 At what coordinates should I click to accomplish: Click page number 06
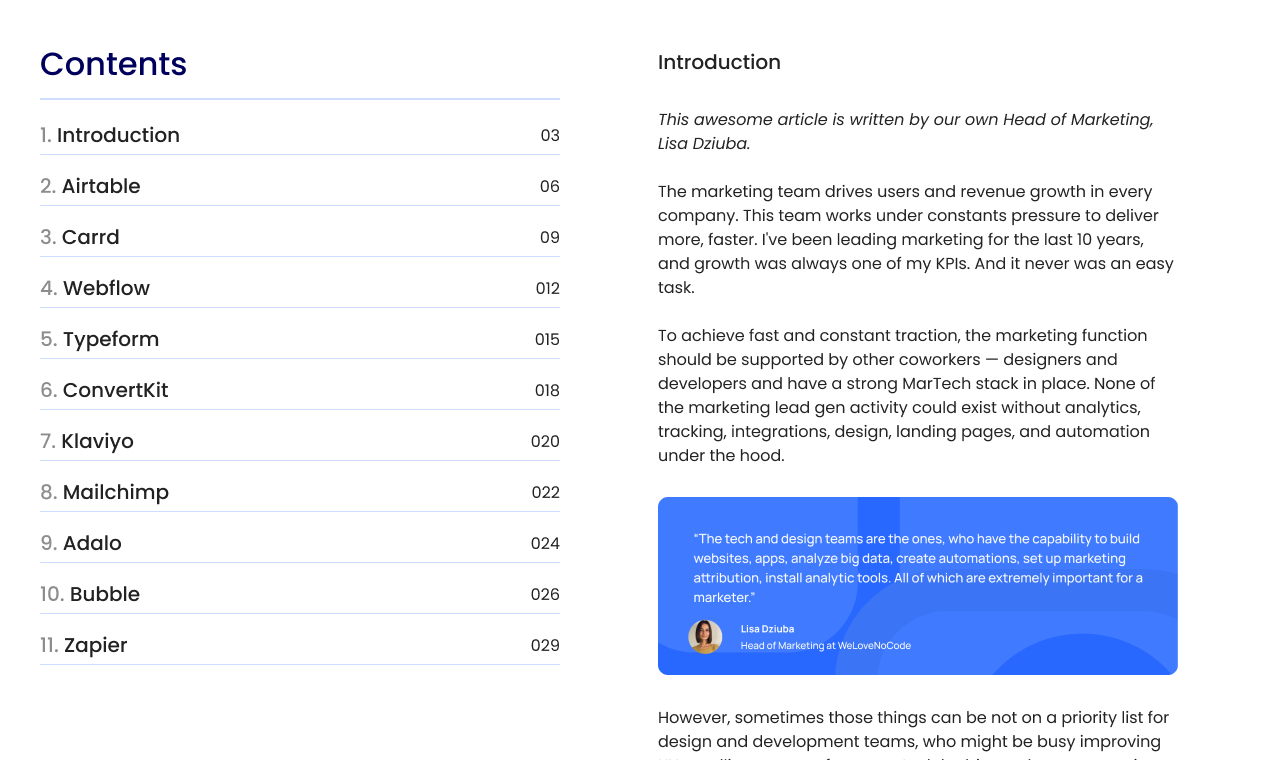coord(550,187)
